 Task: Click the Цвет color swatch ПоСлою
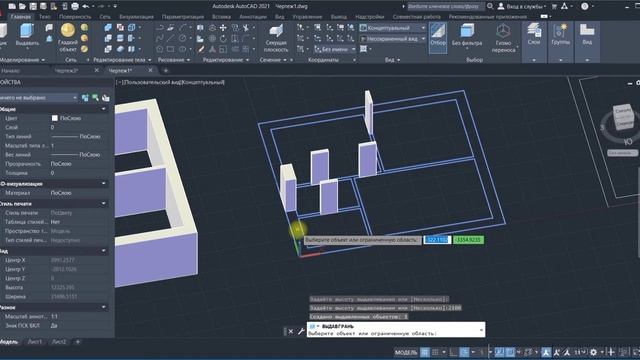point(55,118)
